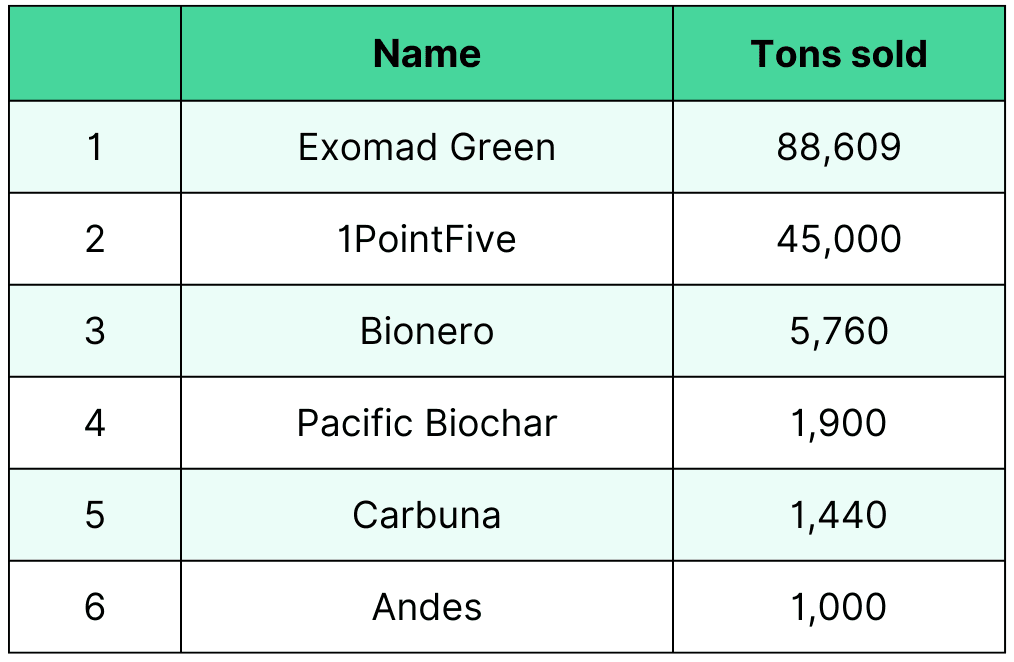Click the Bionero name cell
The width and height of the screenshot is (1014, 662).
point(427,330)
